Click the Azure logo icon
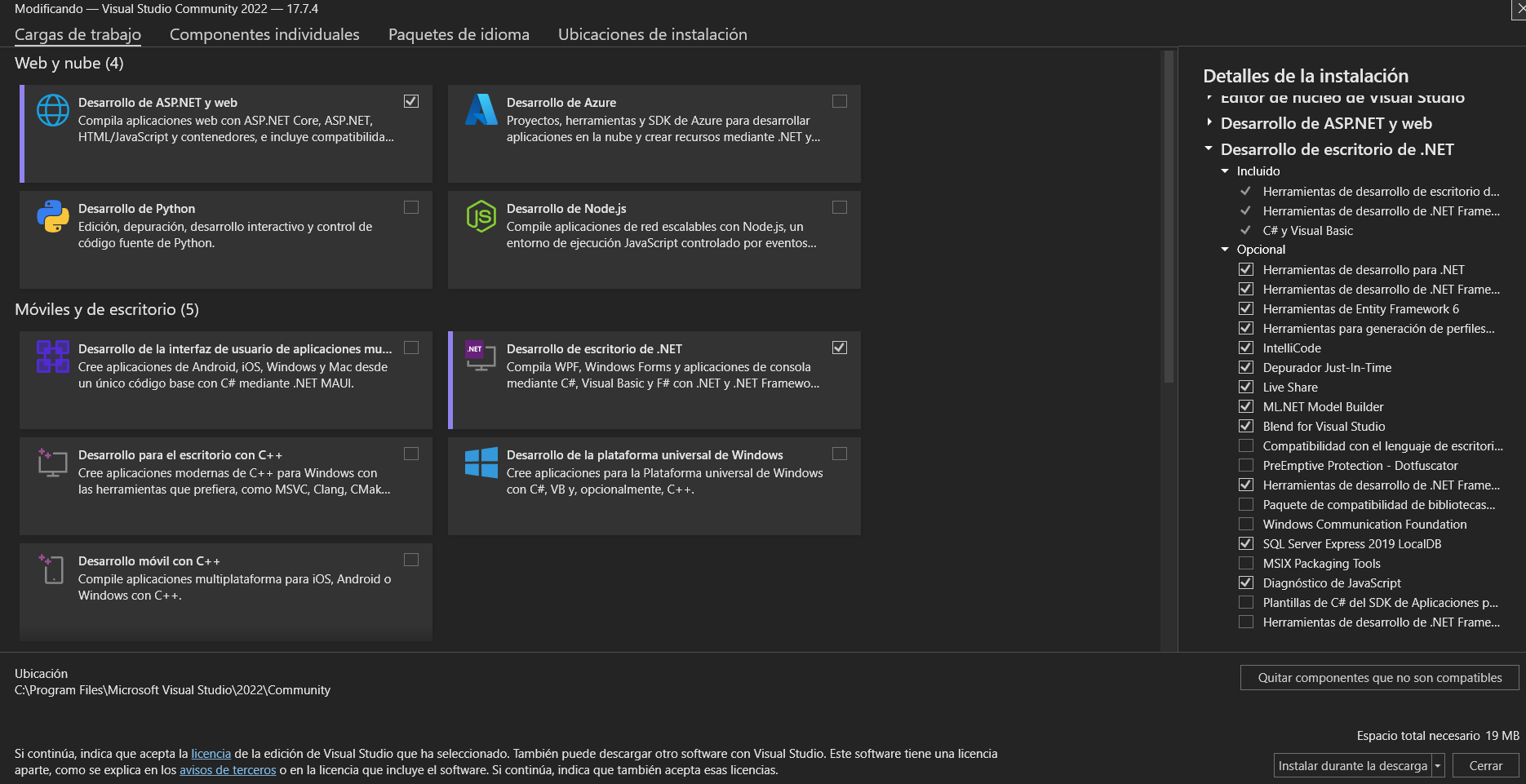The height and width of the screenshot is (784, 1526). 481,109
